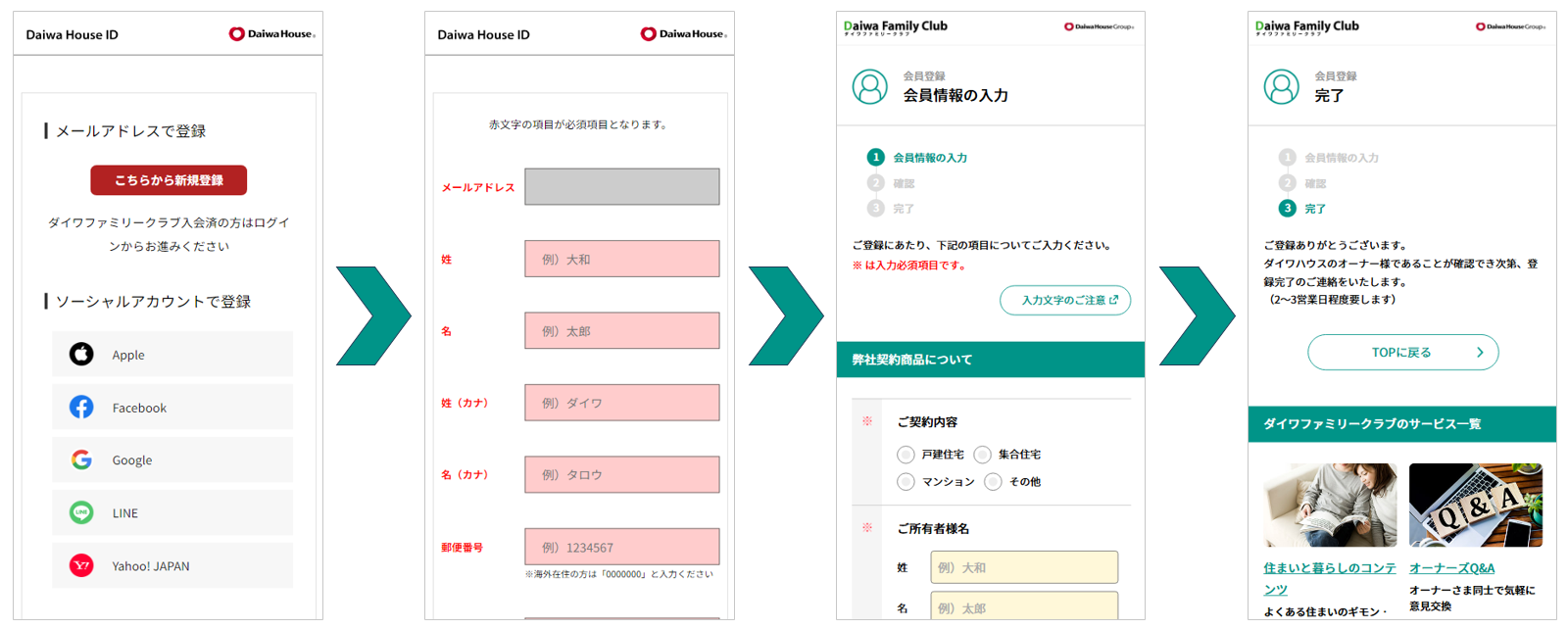Select マンション radio button
Viewport: 1568px width, 629px height.
coord(906,482)
